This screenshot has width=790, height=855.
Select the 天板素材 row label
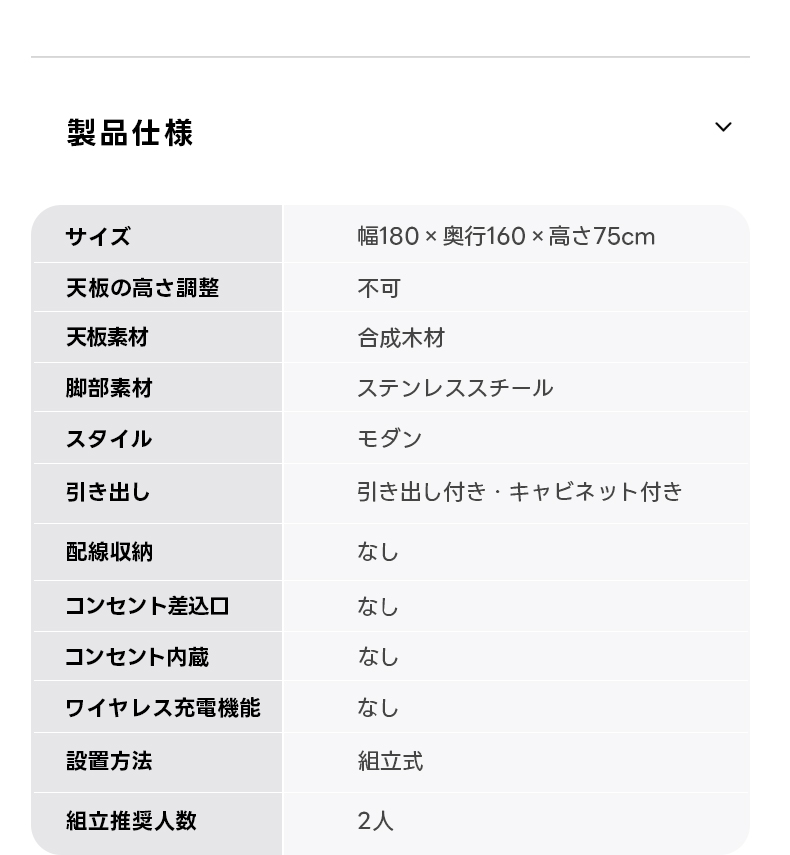coord(107,338)
